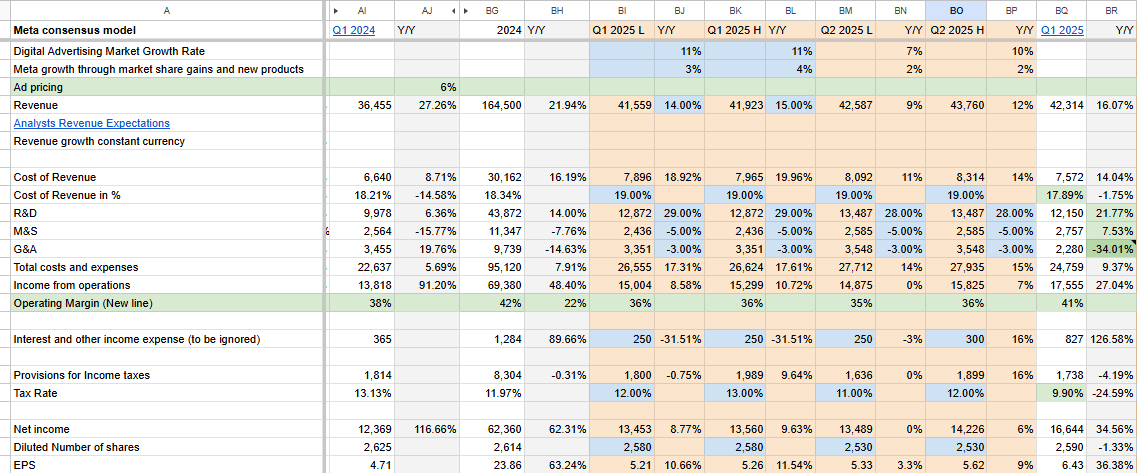Viewport: 1137px width, 473px height.
Task: Select column AI header
Action: point(362,11)
